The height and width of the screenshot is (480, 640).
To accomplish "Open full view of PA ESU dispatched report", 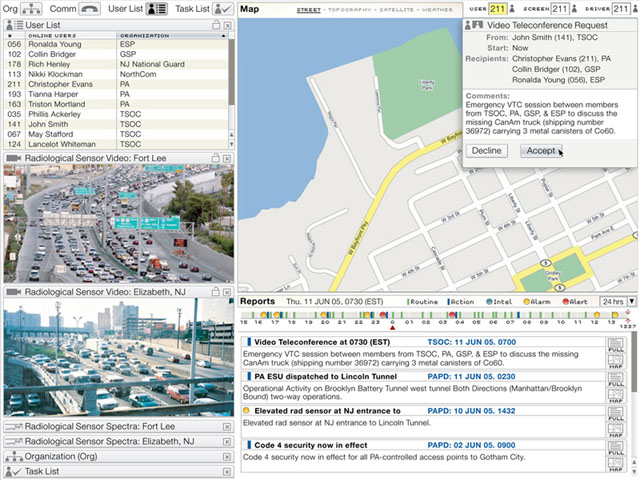I will (616, 379).
